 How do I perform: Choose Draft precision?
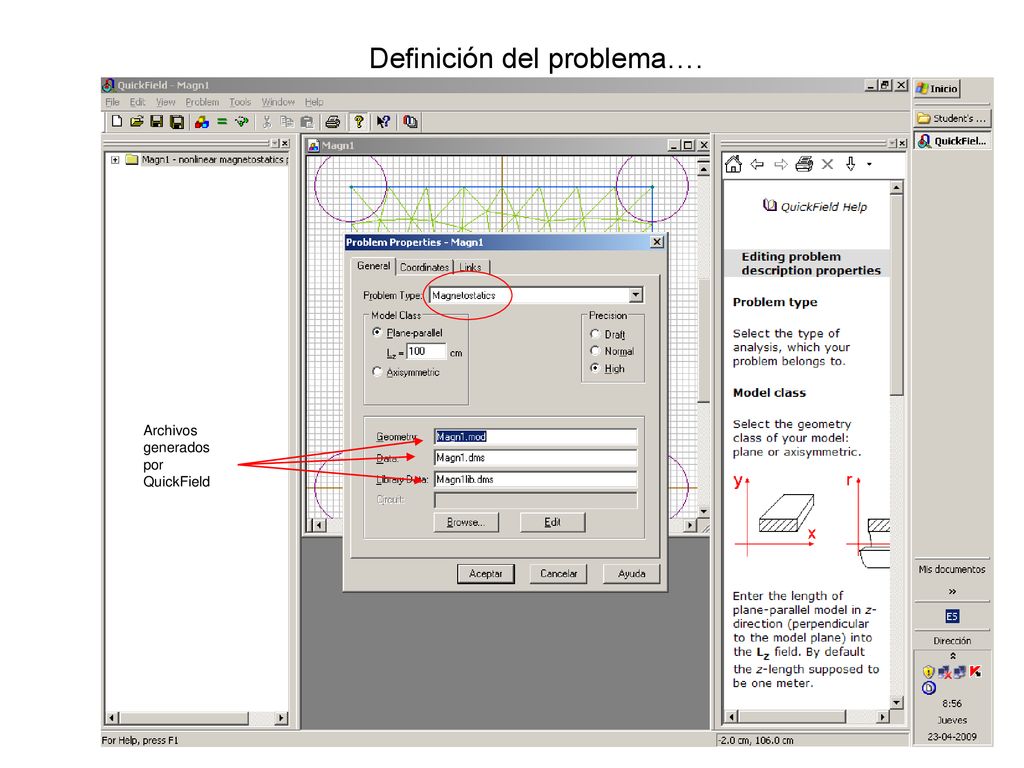595,334
